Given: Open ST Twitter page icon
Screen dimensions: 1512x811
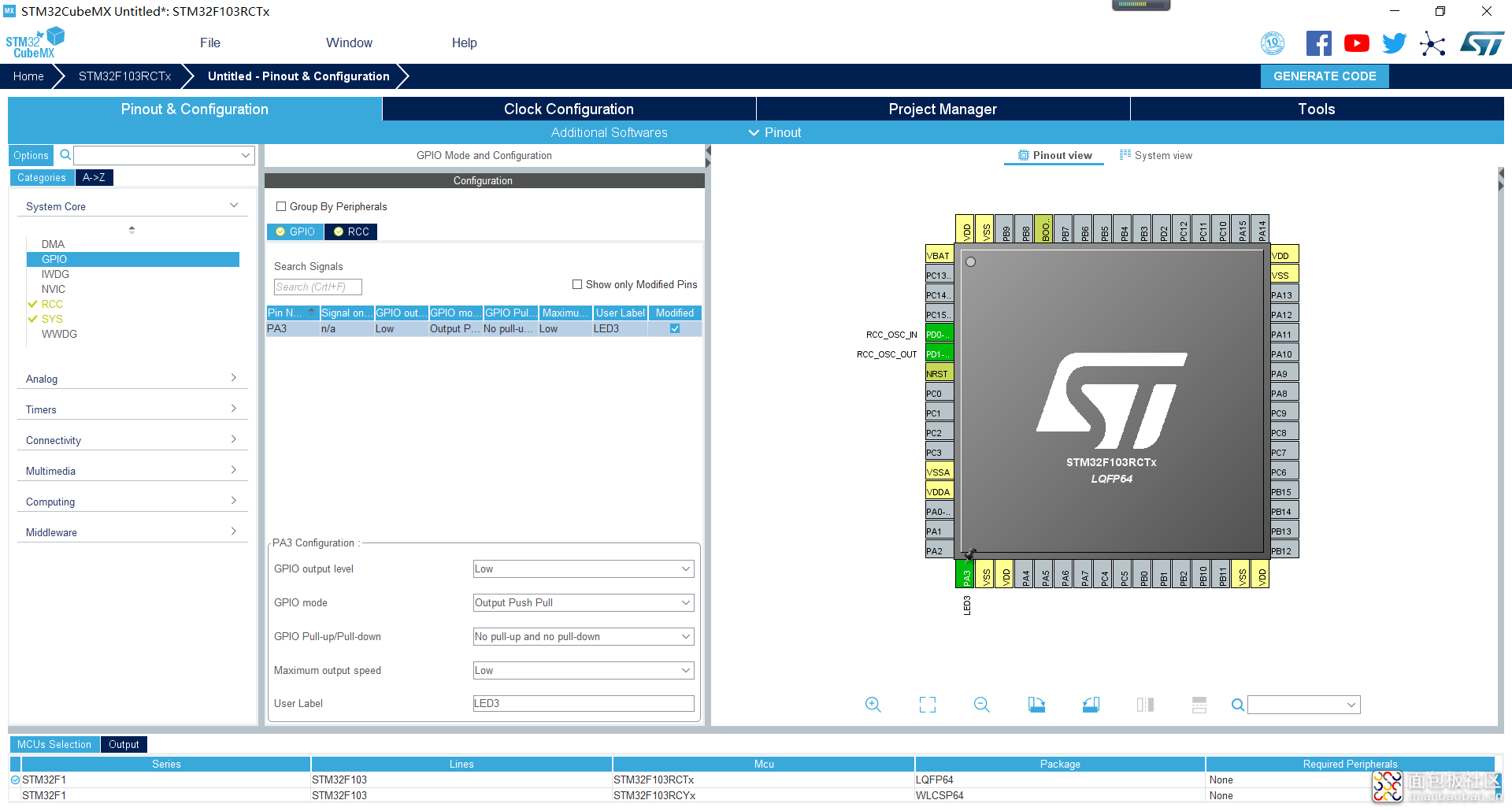Looking at the screenshot, I should (x=1394, y=43).
